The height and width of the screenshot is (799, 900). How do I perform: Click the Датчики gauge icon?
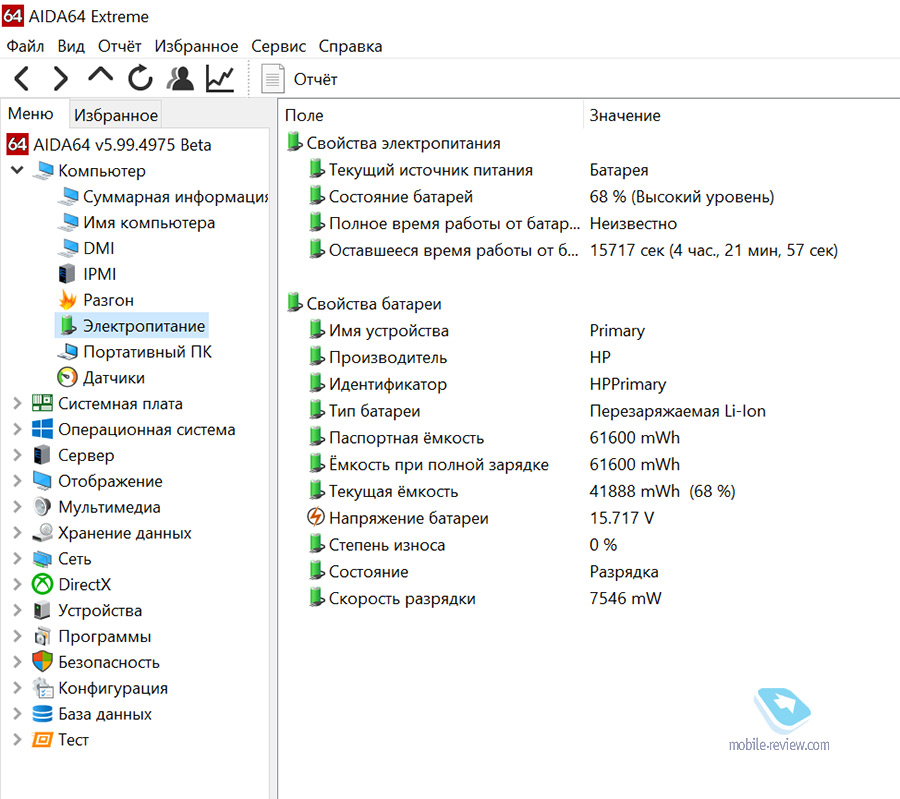pyautogui.click(x=67, y=377)
